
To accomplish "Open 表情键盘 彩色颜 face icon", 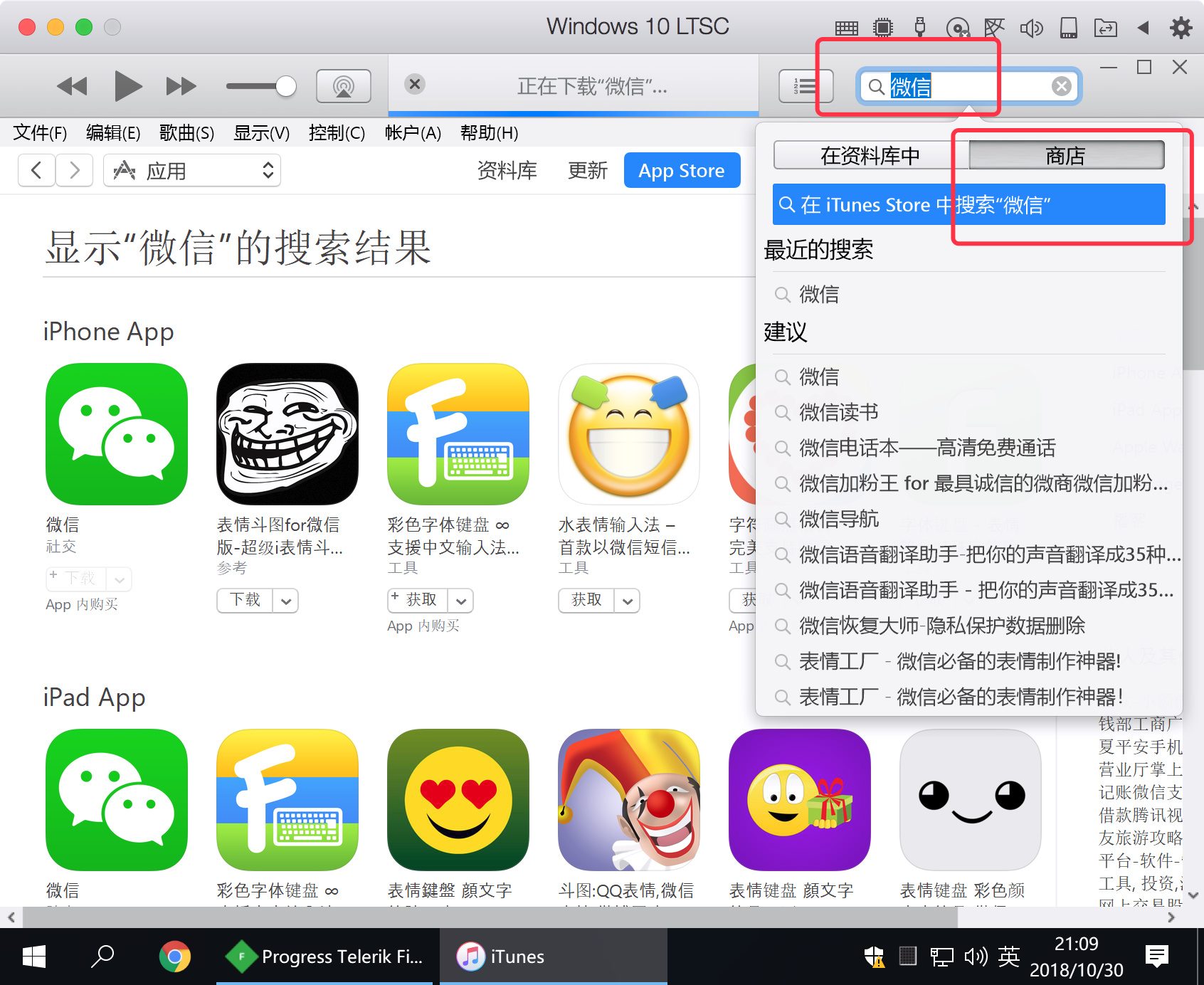I will (971, 800).
